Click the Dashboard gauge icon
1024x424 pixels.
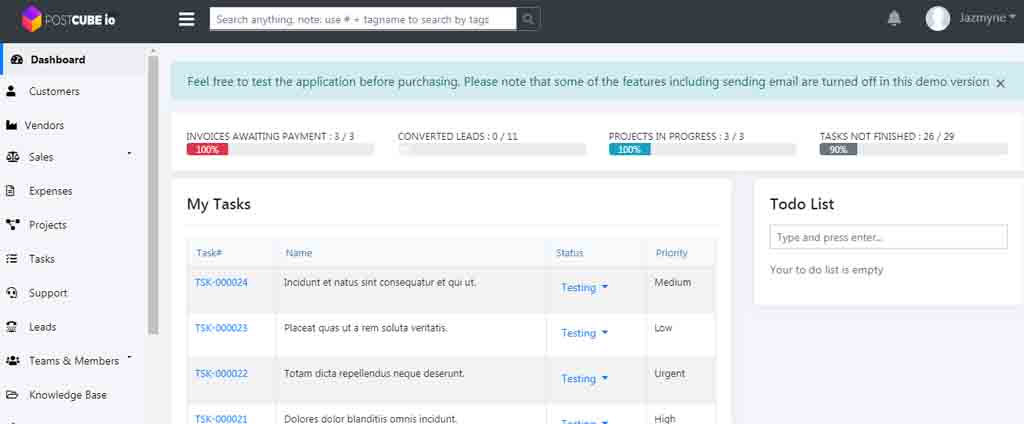click(x=17, y=59)
